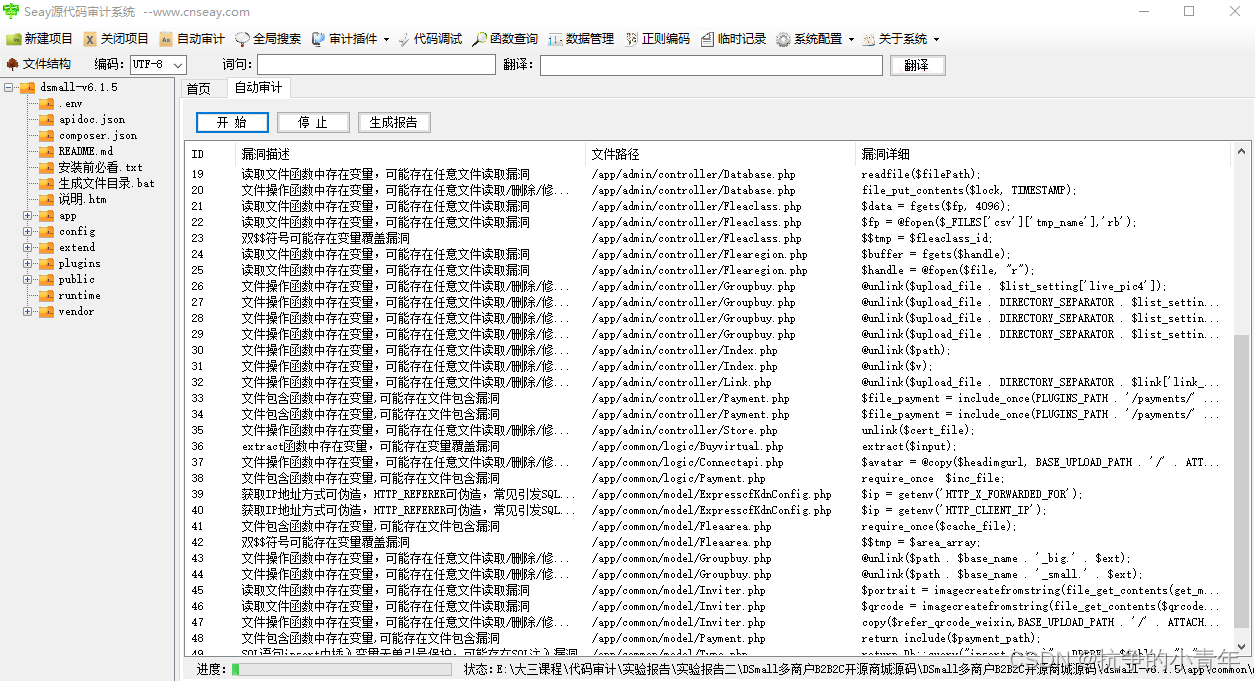Select the runtime folder in tree
Screen dimensions: 1255x681
79,295
